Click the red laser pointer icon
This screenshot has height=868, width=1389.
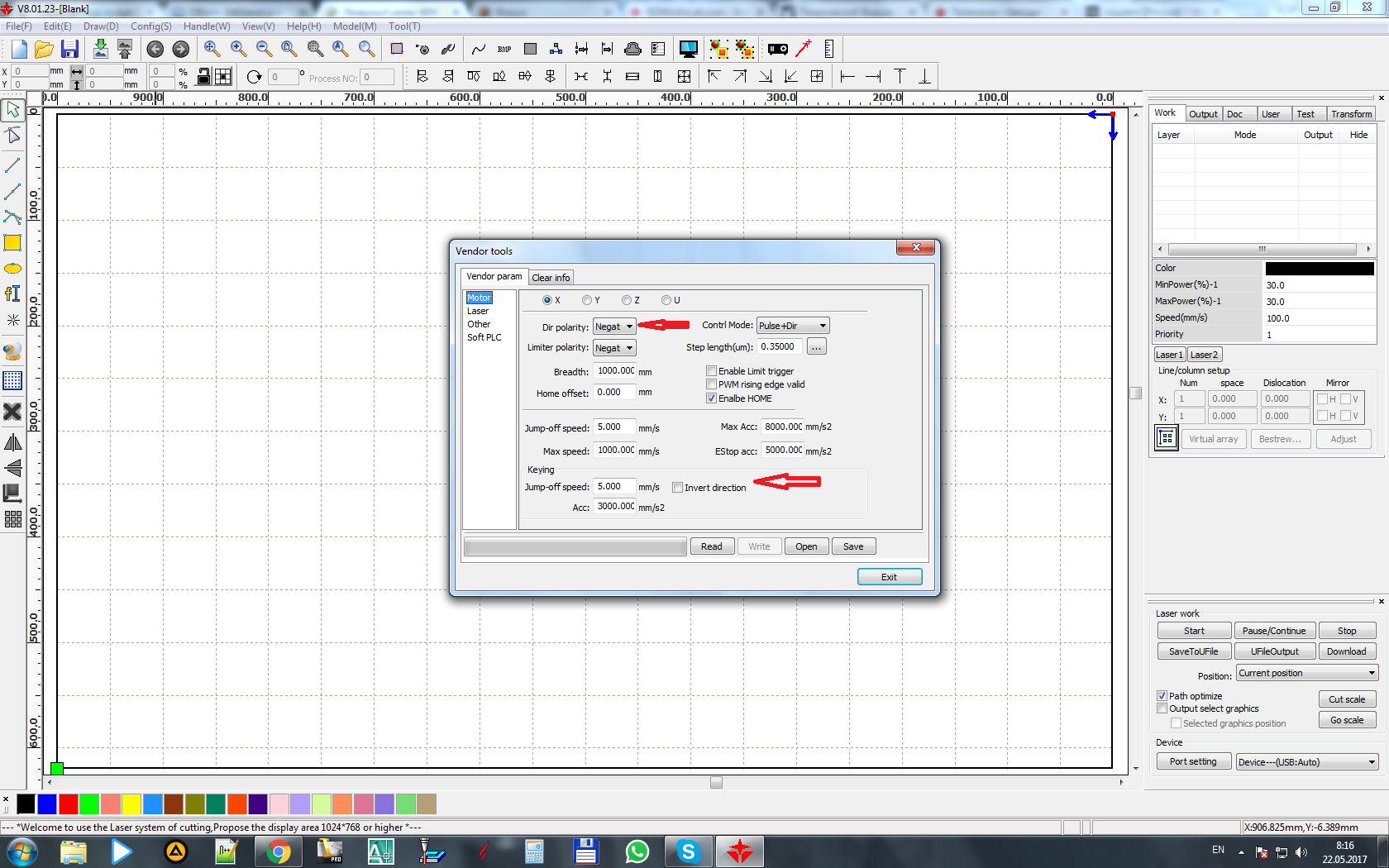[803, 49]
